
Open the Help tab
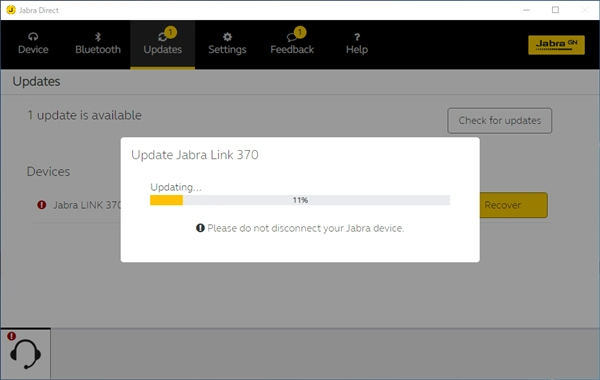[357, 44]
